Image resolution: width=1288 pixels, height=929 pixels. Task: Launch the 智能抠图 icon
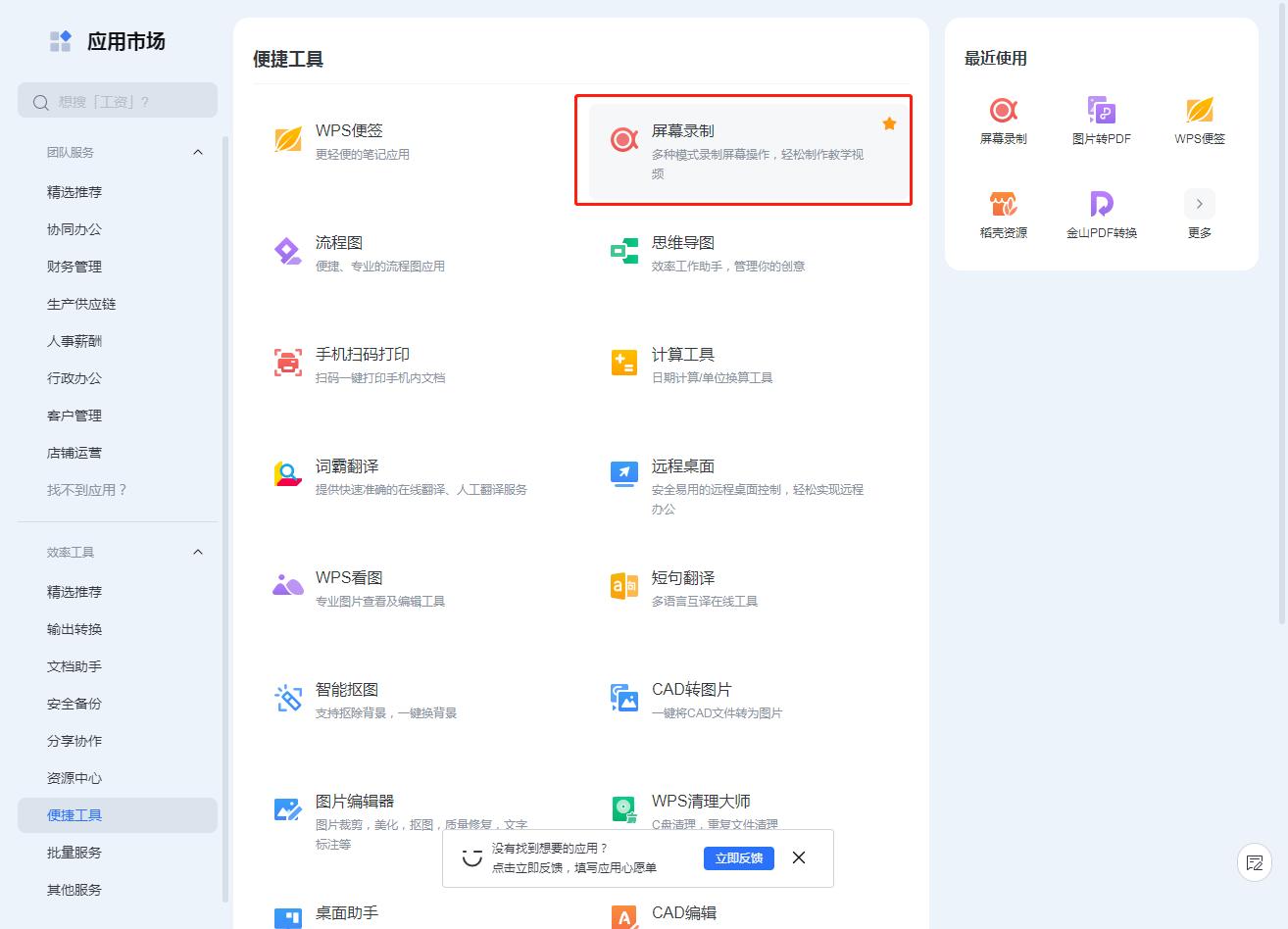pyautogui.click(x=288, y=699)
